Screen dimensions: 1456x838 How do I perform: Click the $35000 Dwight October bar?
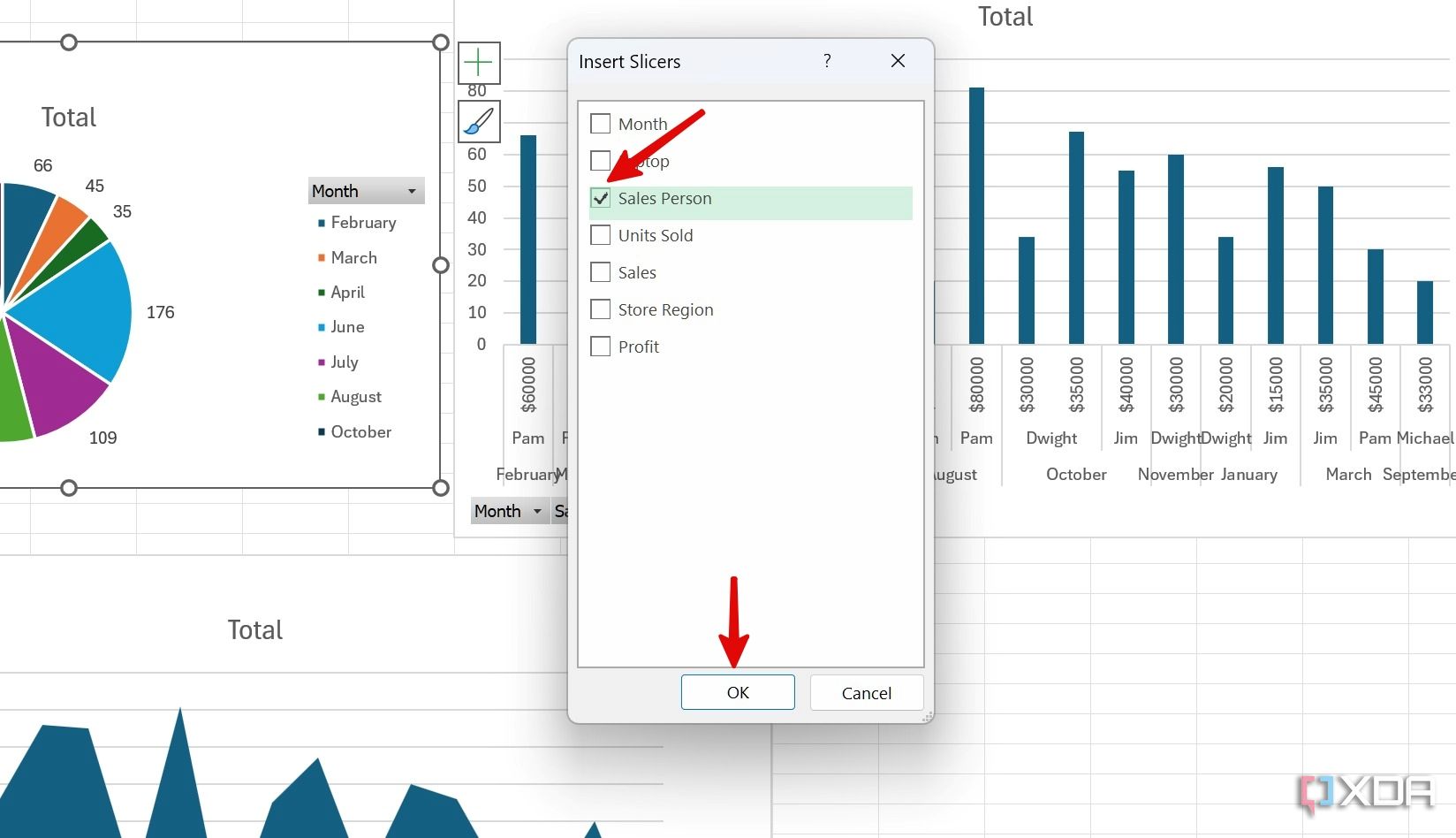coord(1076,238)
